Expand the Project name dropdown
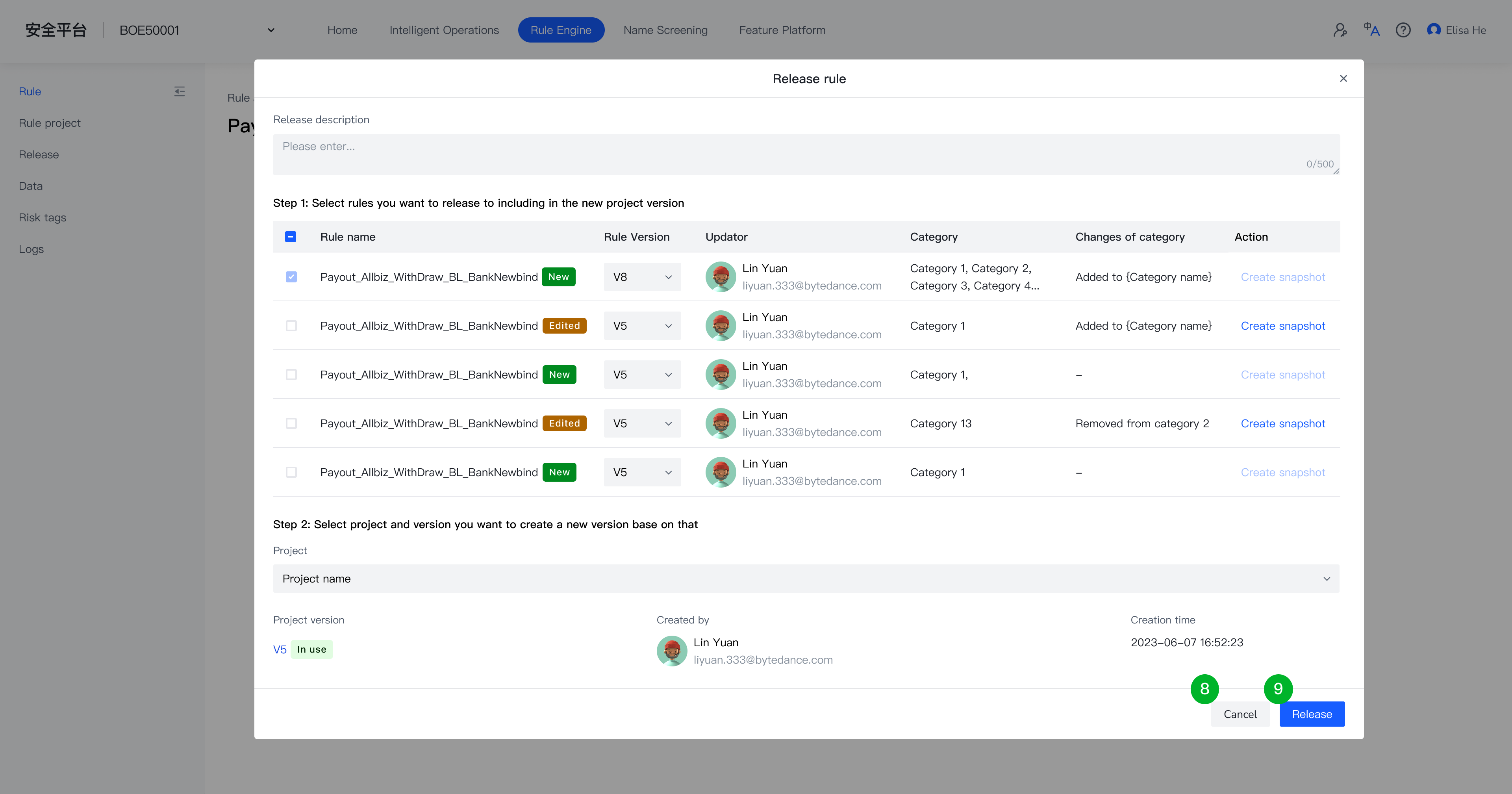 pos(806,579)
